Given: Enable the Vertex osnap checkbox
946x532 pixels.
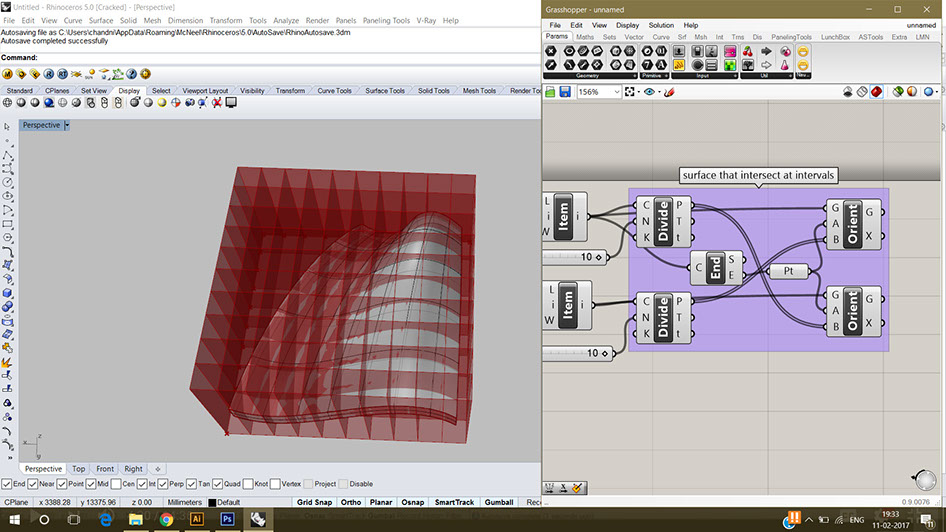Looking at the screenshot, I should point(275,484).
